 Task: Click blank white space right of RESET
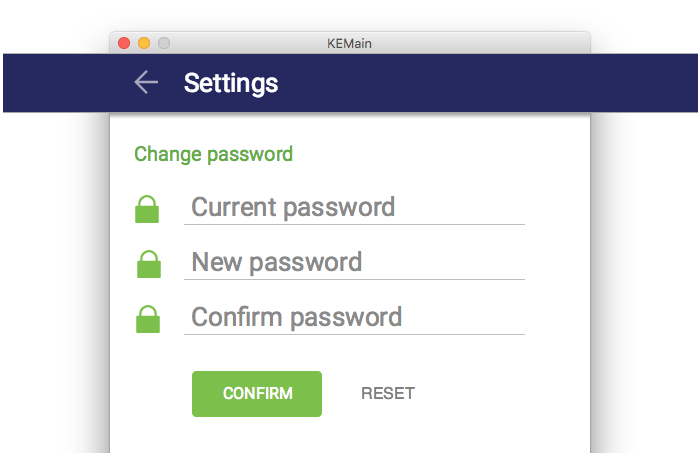point(500,393)
